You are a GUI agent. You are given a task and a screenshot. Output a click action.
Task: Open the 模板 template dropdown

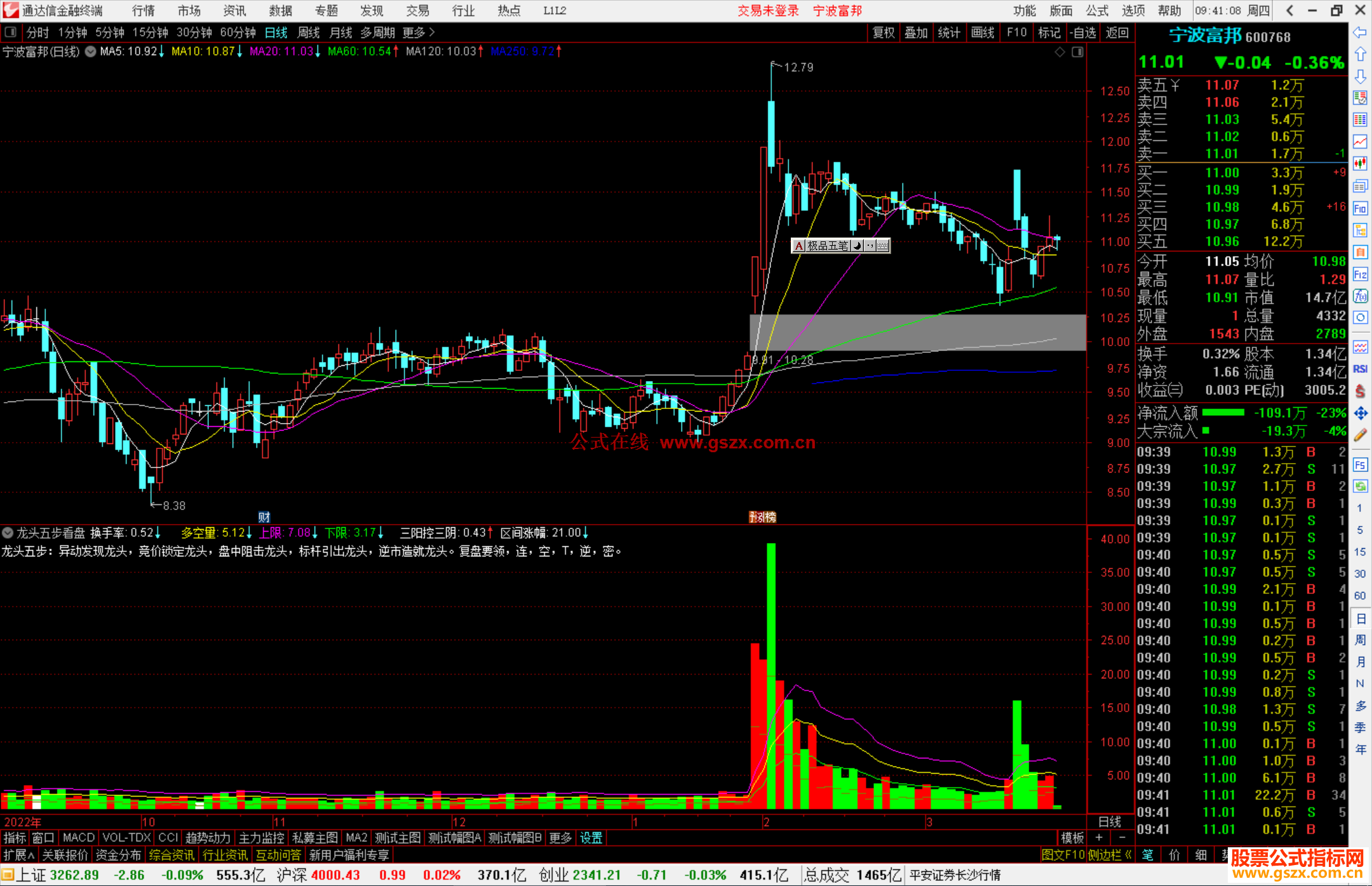click(1072, 838)
